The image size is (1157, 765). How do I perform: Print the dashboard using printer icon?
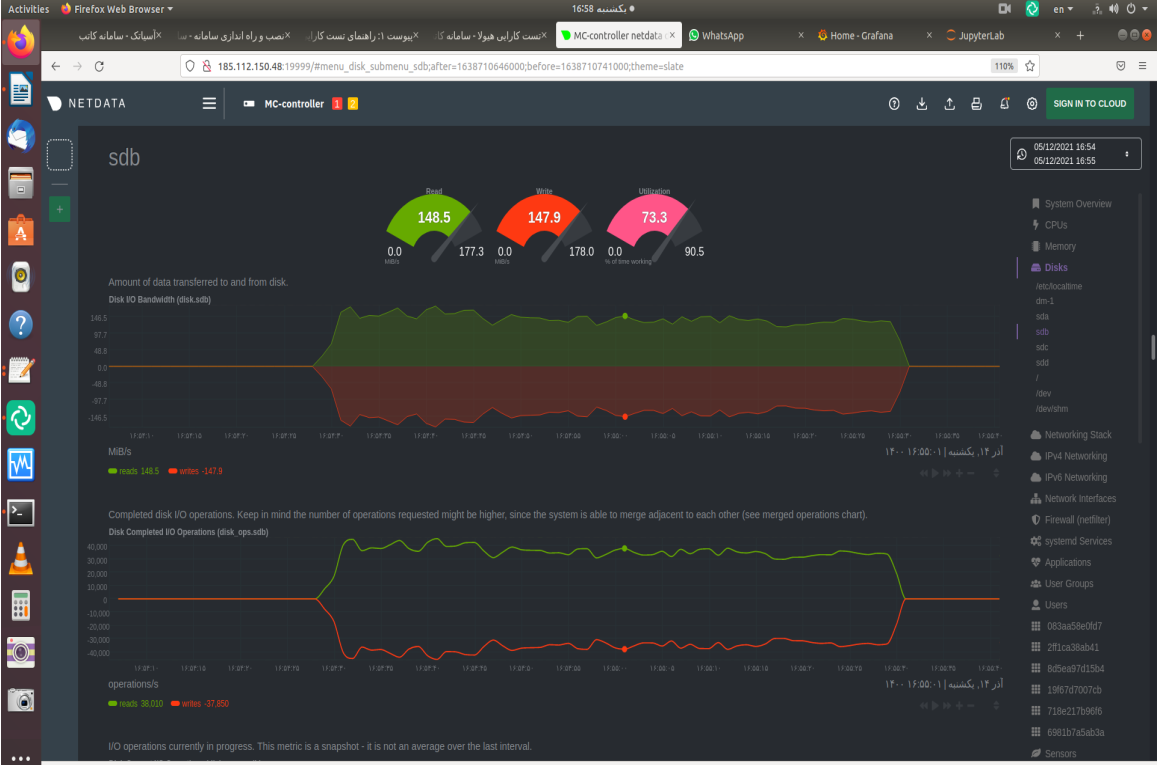coord(977,104)
